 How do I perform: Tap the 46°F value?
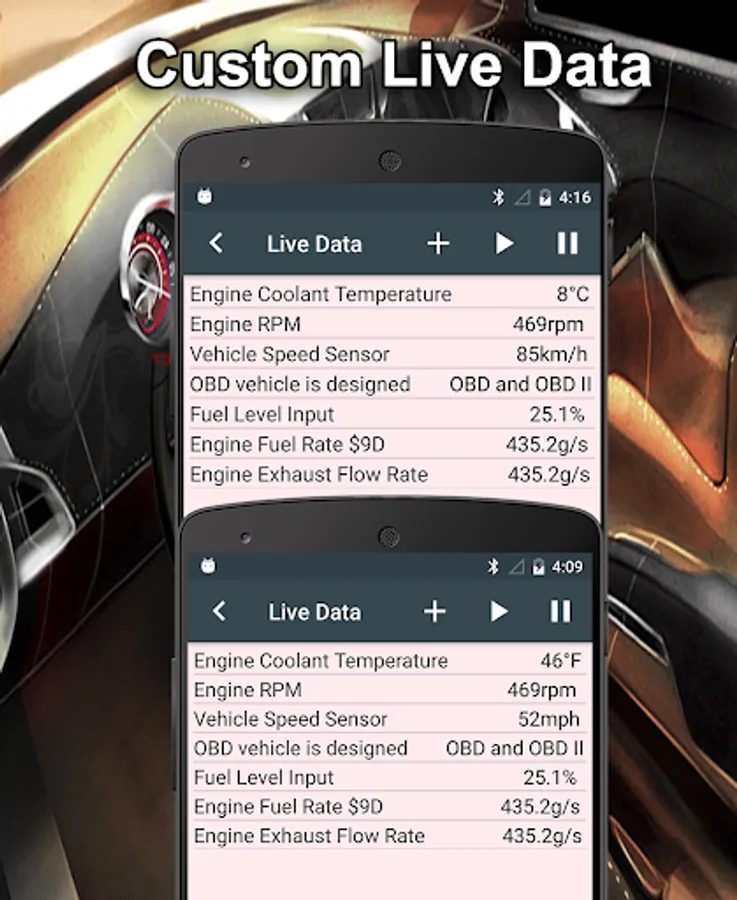click(x=561, y=661)
